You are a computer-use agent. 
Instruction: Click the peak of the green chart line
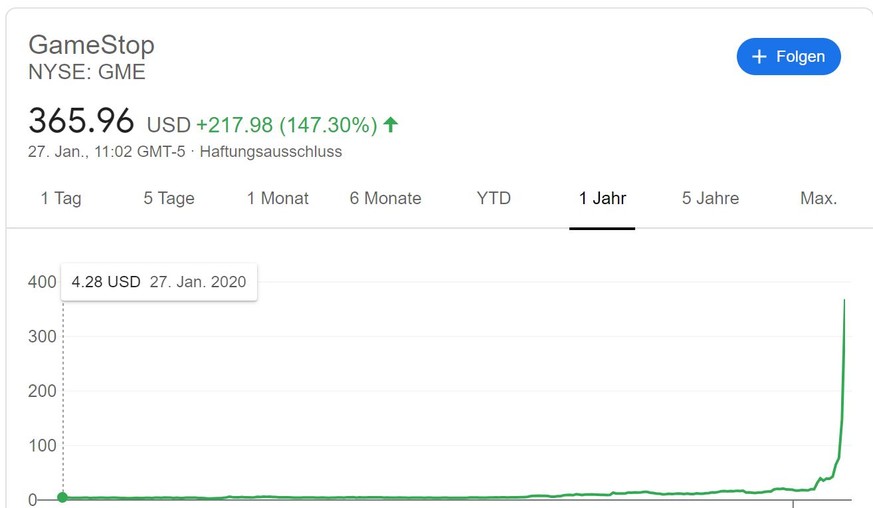(x=845, y=301)
